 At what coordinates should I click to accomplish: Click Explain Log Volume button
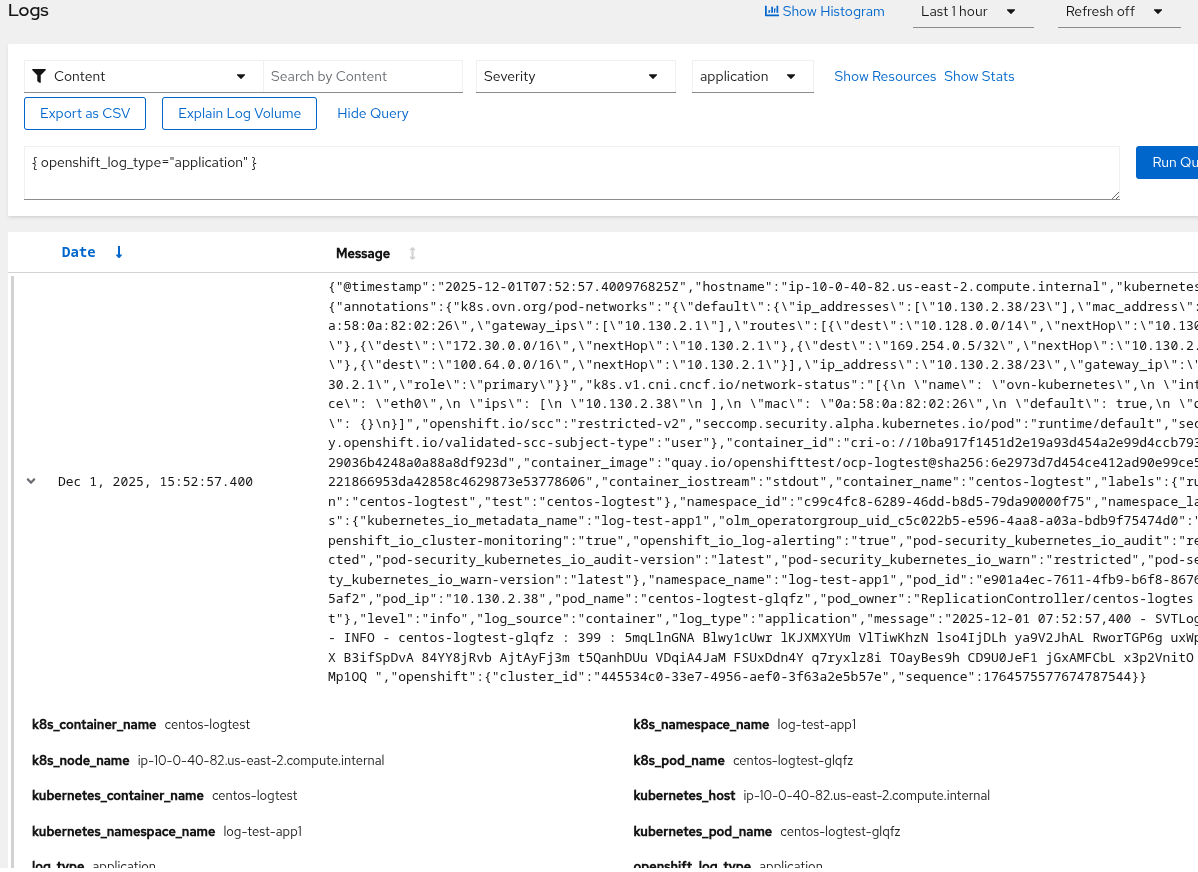(x=239, y=113)
